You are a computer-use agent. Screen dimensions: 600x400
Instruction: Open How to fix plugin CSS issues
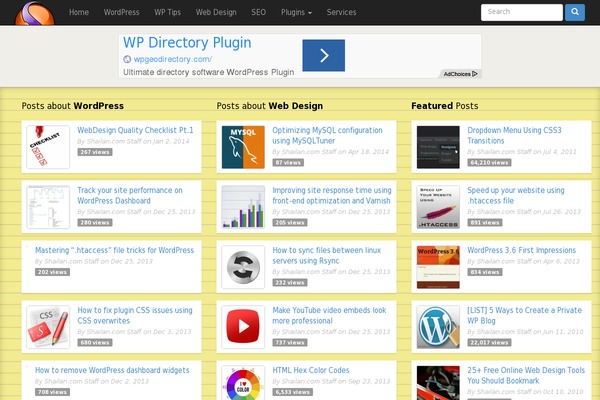coord(135,315)
